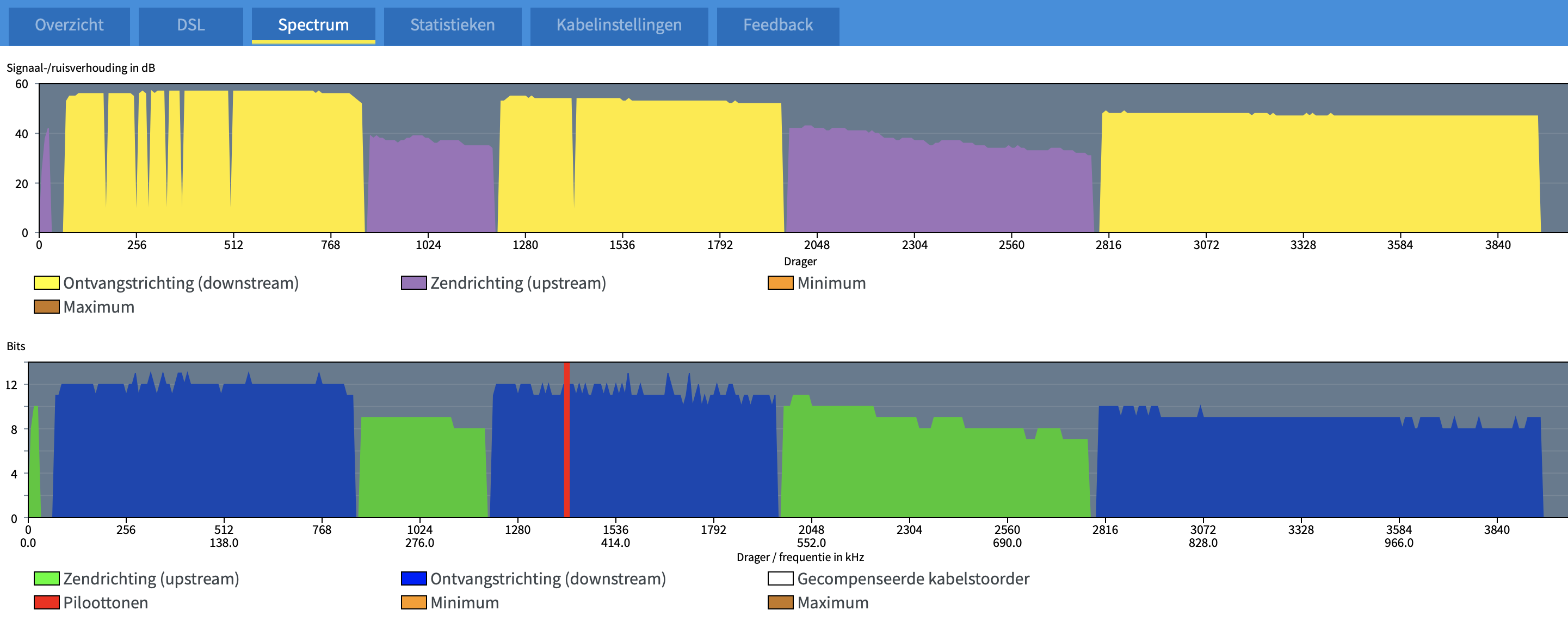Click brown Maximum swatch in SNR legend
This screenshot has height=635, width=1568.
pos(46,307)
